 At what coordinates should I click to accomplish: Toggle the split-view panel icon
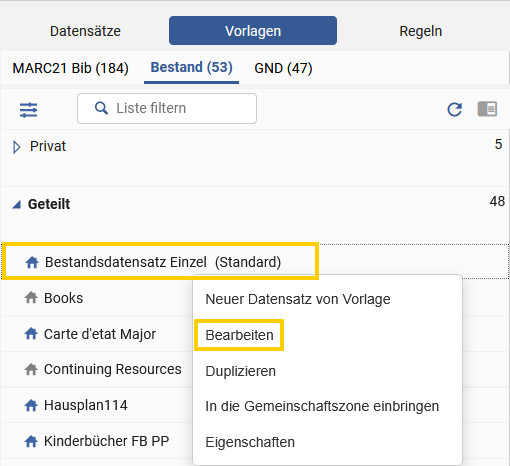pyautogui.click(x=487, y=109)
